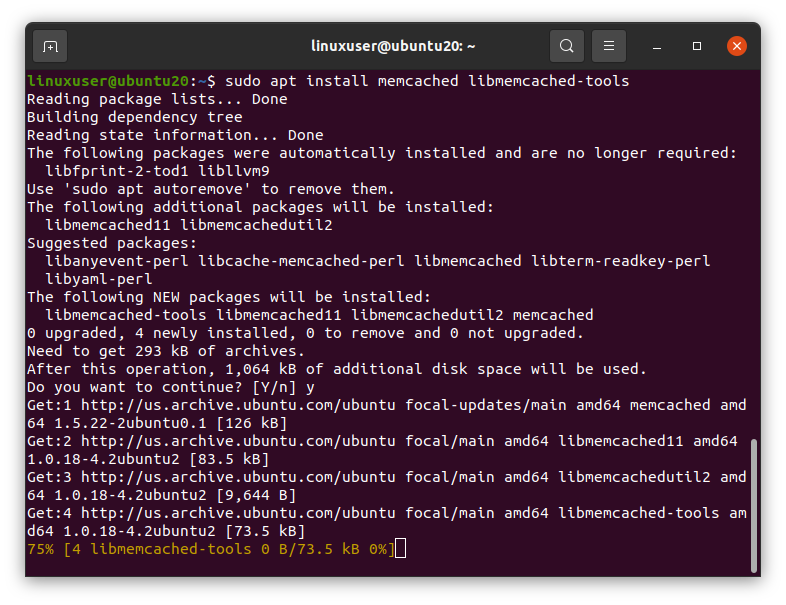The width and height of the screenshot is (786, 605).
Task: Click the green linuxuser@ubuntu20 prompt
Action: (108, 81)
